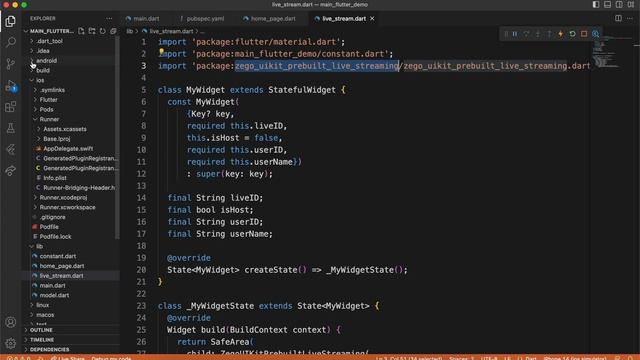Open the Manage gear icon
Viewport: 640px width, 360px height.
coord(11,343)
